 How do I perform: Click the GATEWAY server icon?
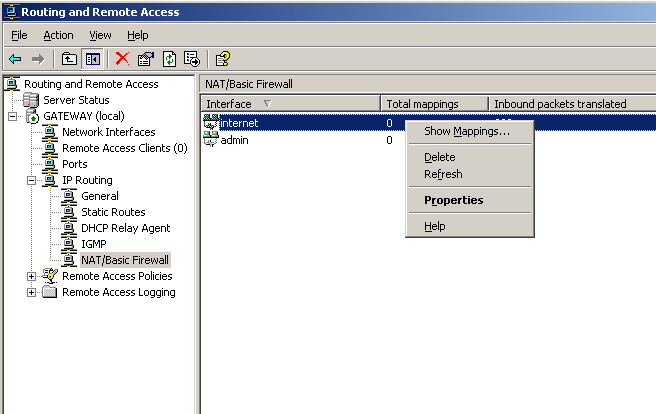(x=32, y=116)
